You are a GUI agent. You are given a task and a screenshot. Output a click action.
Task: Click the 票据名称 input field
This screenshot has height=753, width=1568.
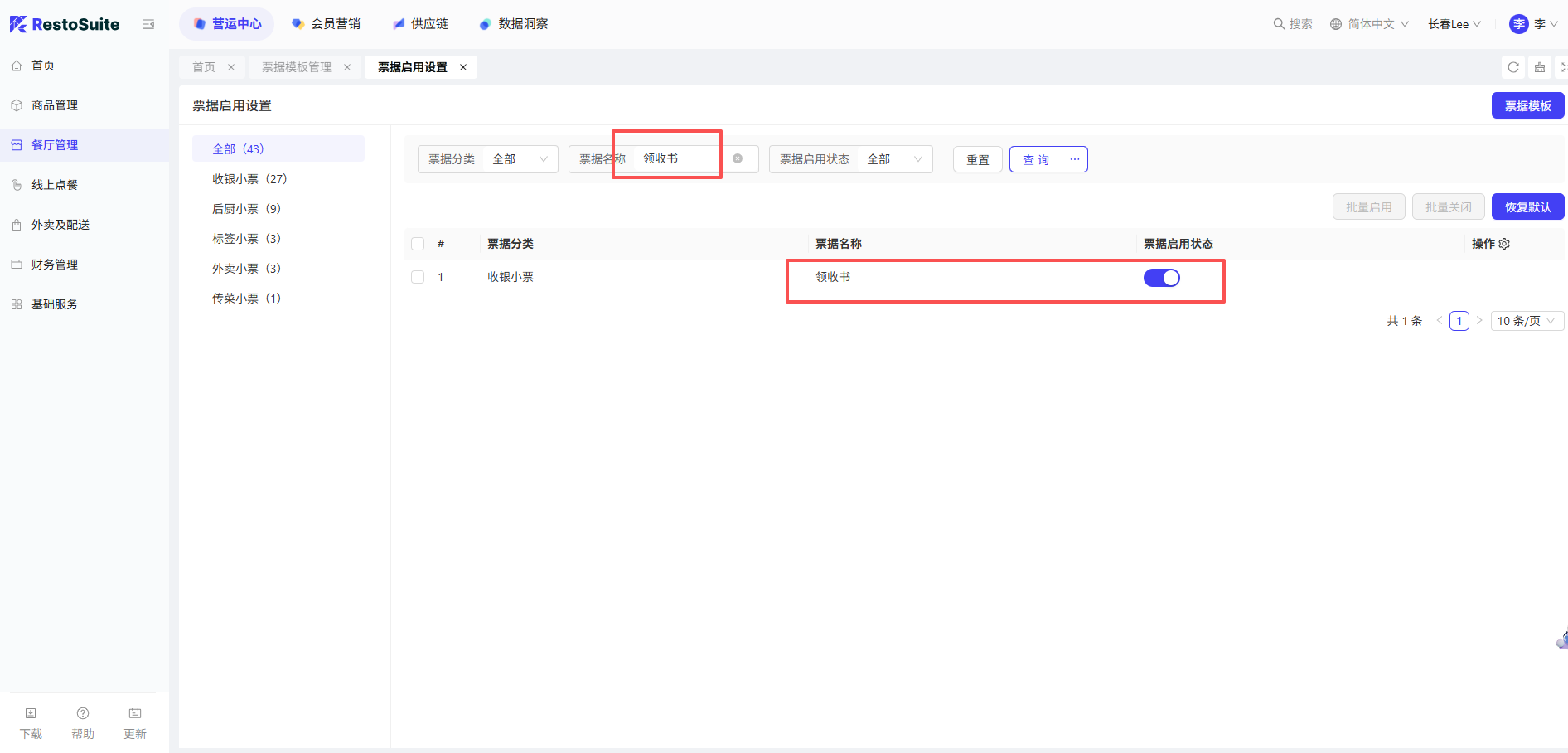680,158
